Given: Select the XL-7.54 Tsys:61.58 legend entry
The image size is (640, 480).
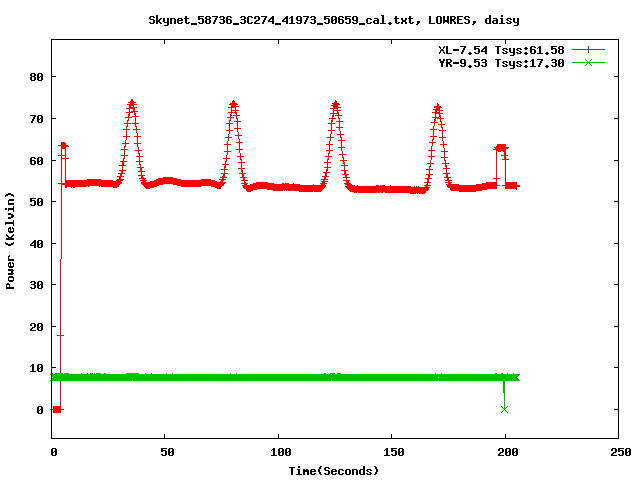Looking at the screenshot, I should (501, 50).
